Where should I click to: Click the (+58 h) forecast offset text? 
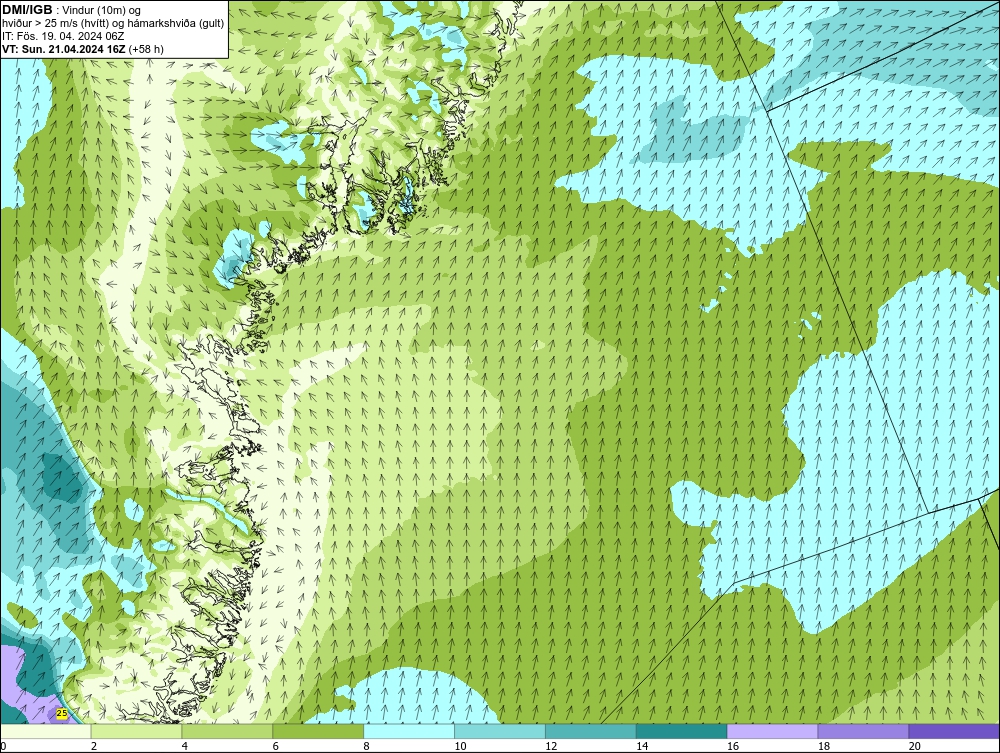[x=146, y=49]
